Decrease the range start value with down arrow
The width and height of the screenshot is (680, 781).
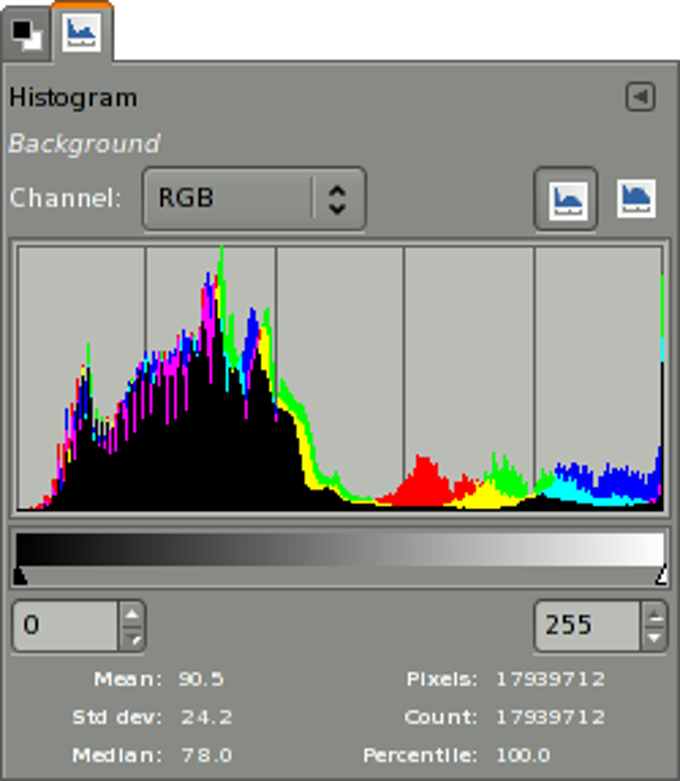(x=132, y=638)
